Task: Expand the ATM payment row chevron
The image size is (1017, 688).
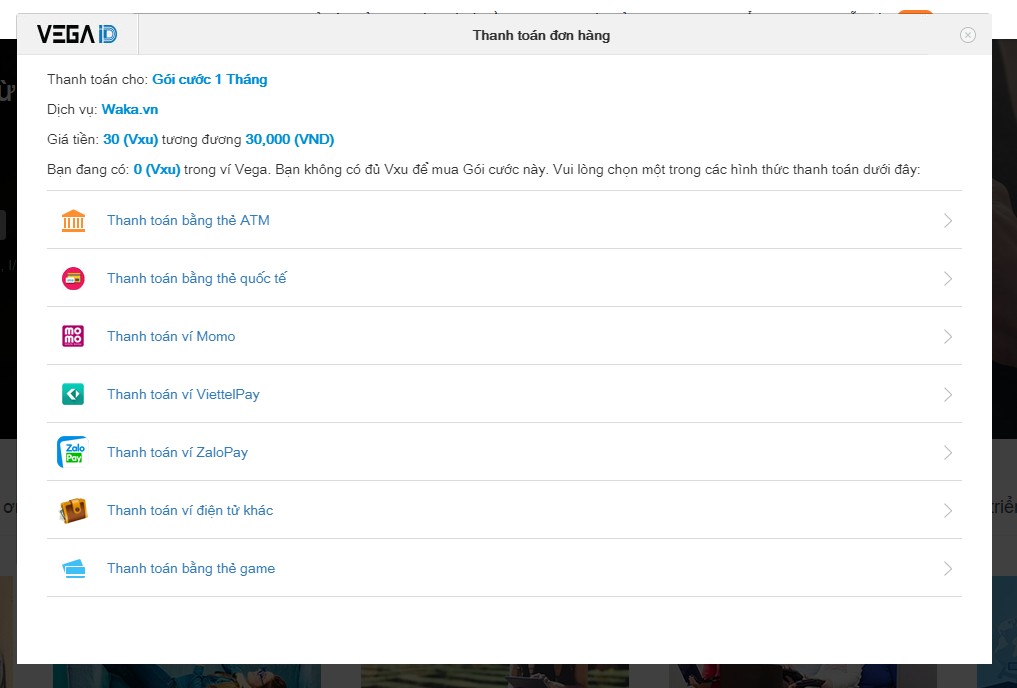Action: tap(947, 221)
